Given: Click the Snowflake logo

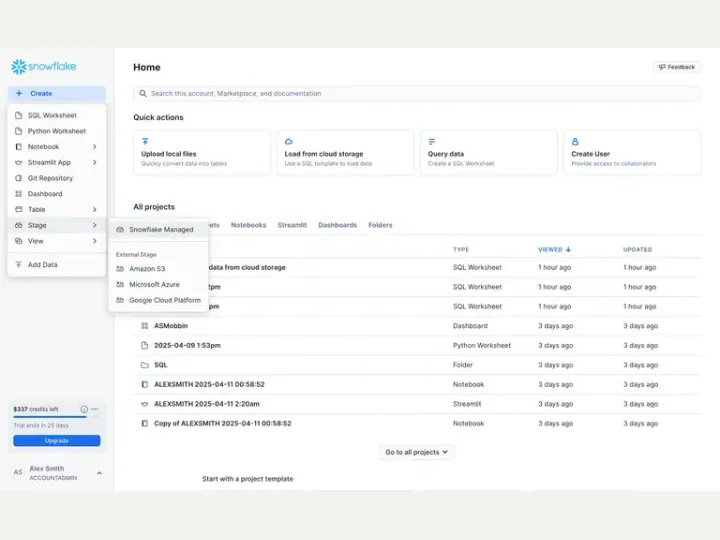Looking at the screenshot, I should 44,67.
